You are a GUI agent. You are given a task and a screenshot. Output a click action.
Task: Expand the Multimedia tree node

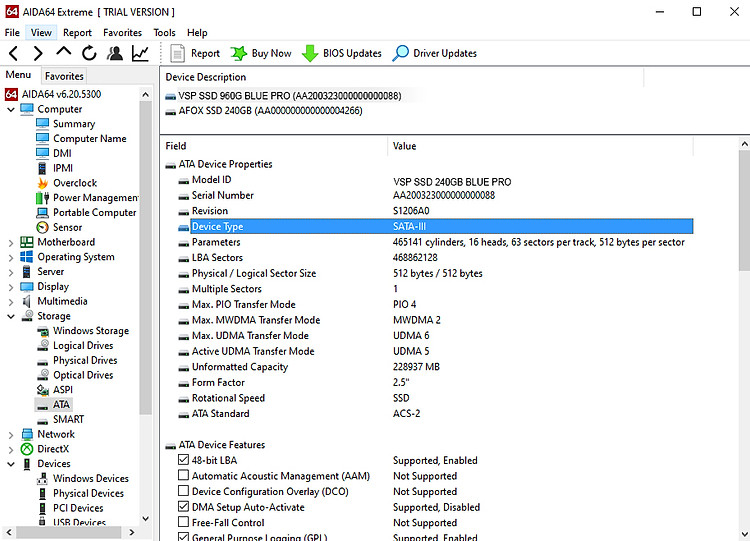pos(11,302)
